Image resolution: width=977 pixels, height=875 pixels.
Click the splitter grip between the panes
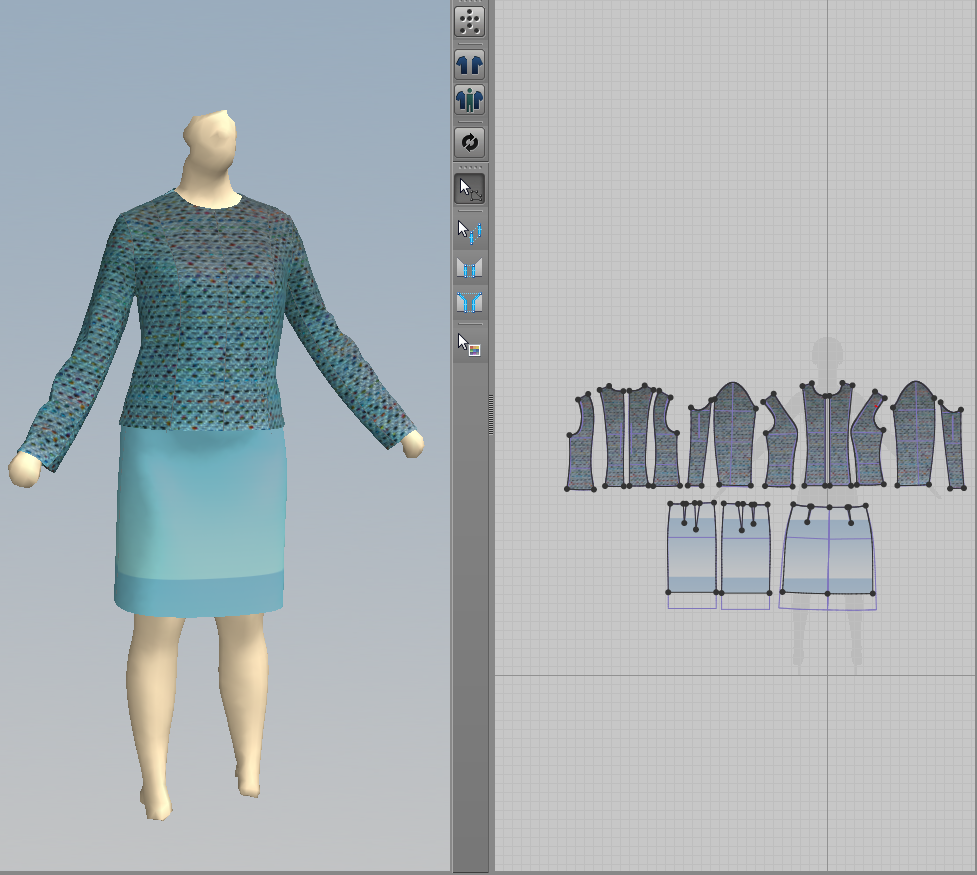[x=491, y=414]
